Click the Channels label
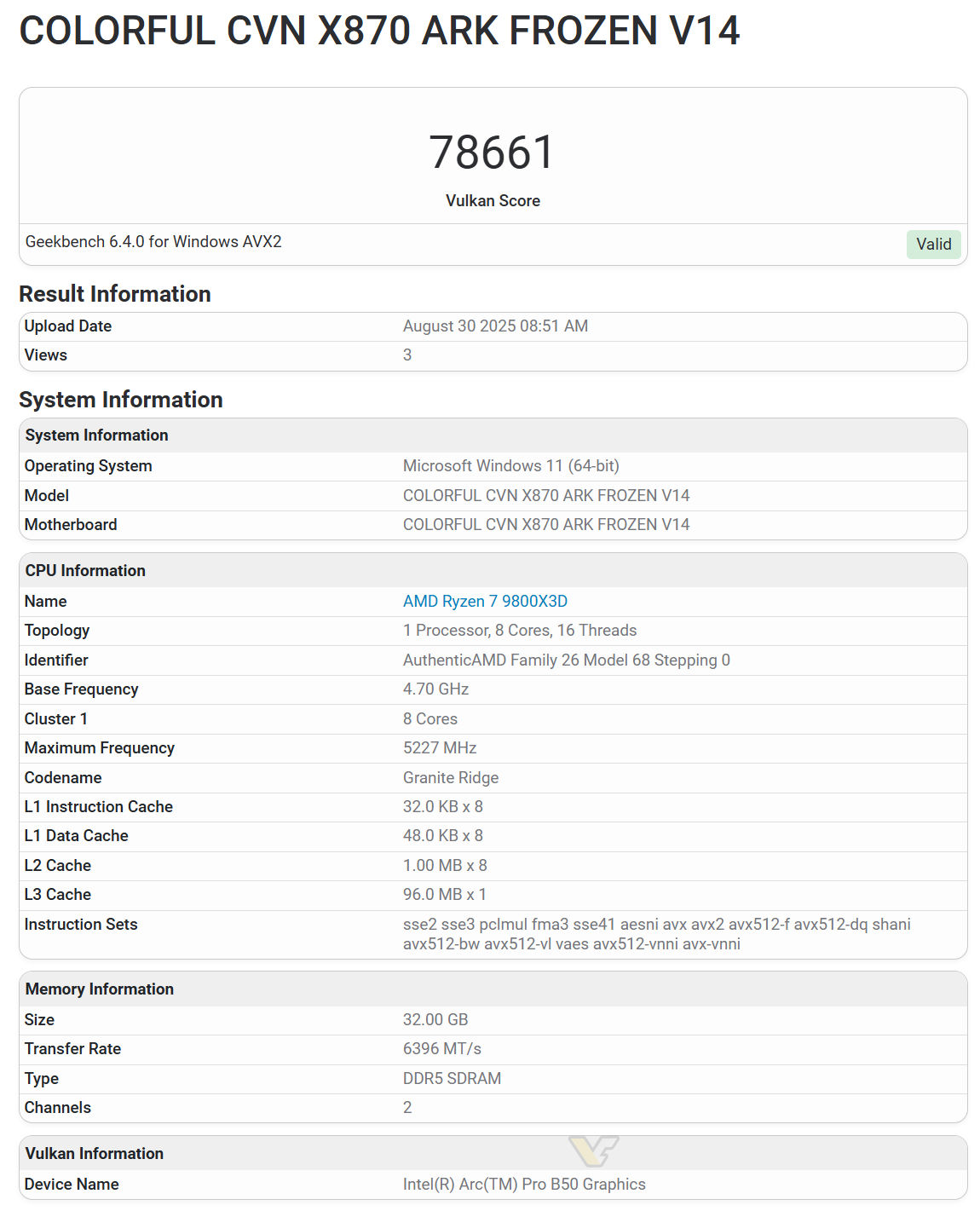The height and width of the screenshot is (1211, 980). [58, 1108]
